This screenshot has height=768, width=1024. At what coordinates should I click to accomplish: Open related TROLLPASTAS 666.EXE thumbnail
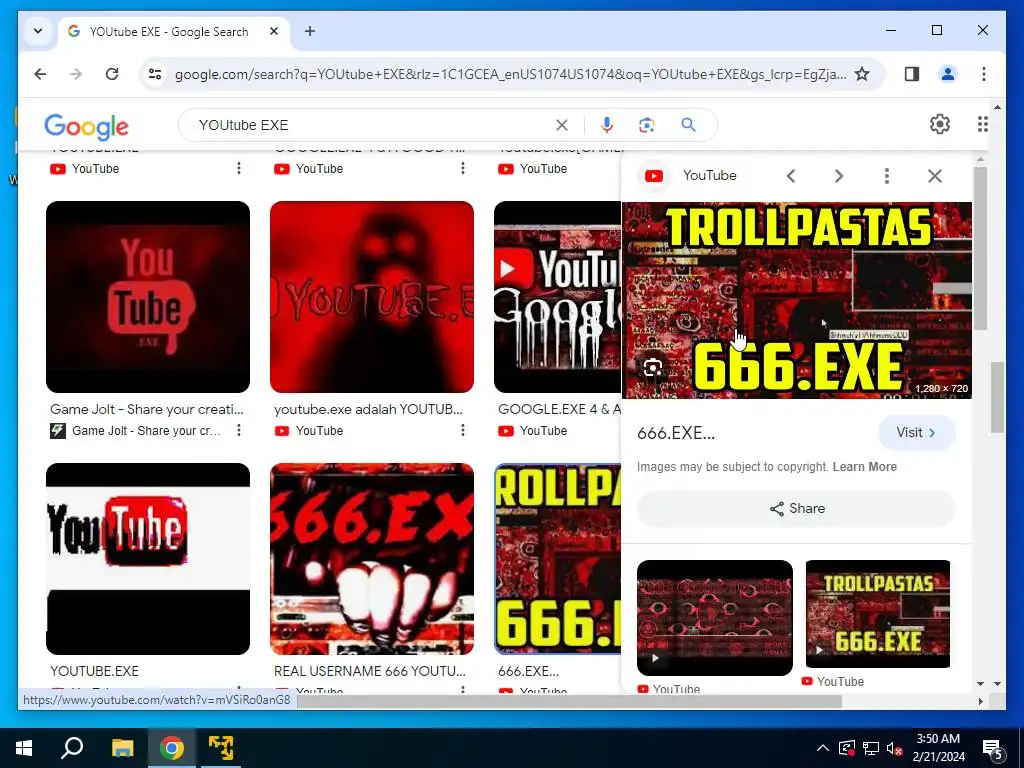(878, 613)
